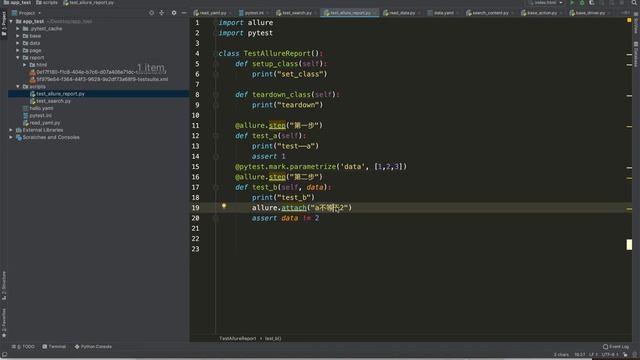The image size is (640, 360).
Task: Select hello.yaml in project tree
Action: pos(41,108)
